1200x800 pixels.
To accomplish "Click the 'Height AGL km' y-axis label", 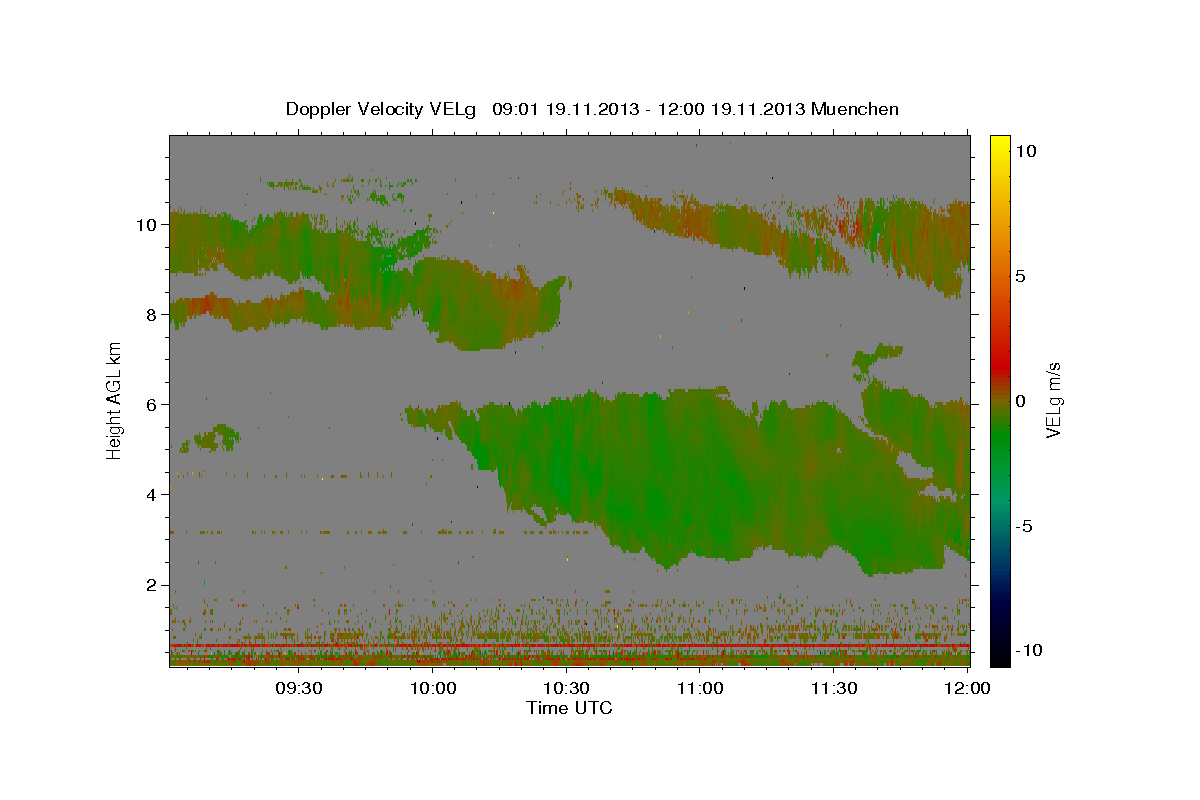I will click(114, 400).
